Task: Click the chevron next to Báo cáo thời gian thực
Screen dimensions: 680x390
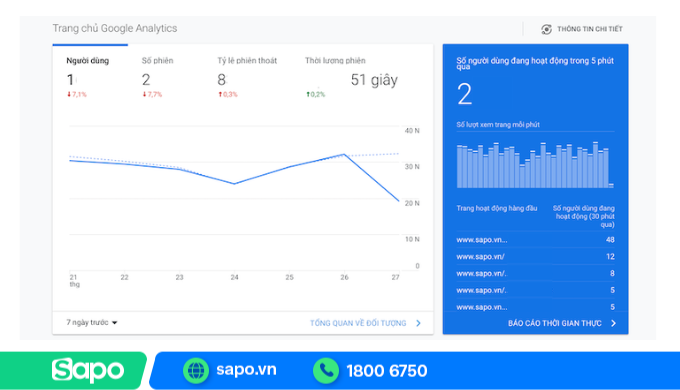Action: (x=613, y=323)
